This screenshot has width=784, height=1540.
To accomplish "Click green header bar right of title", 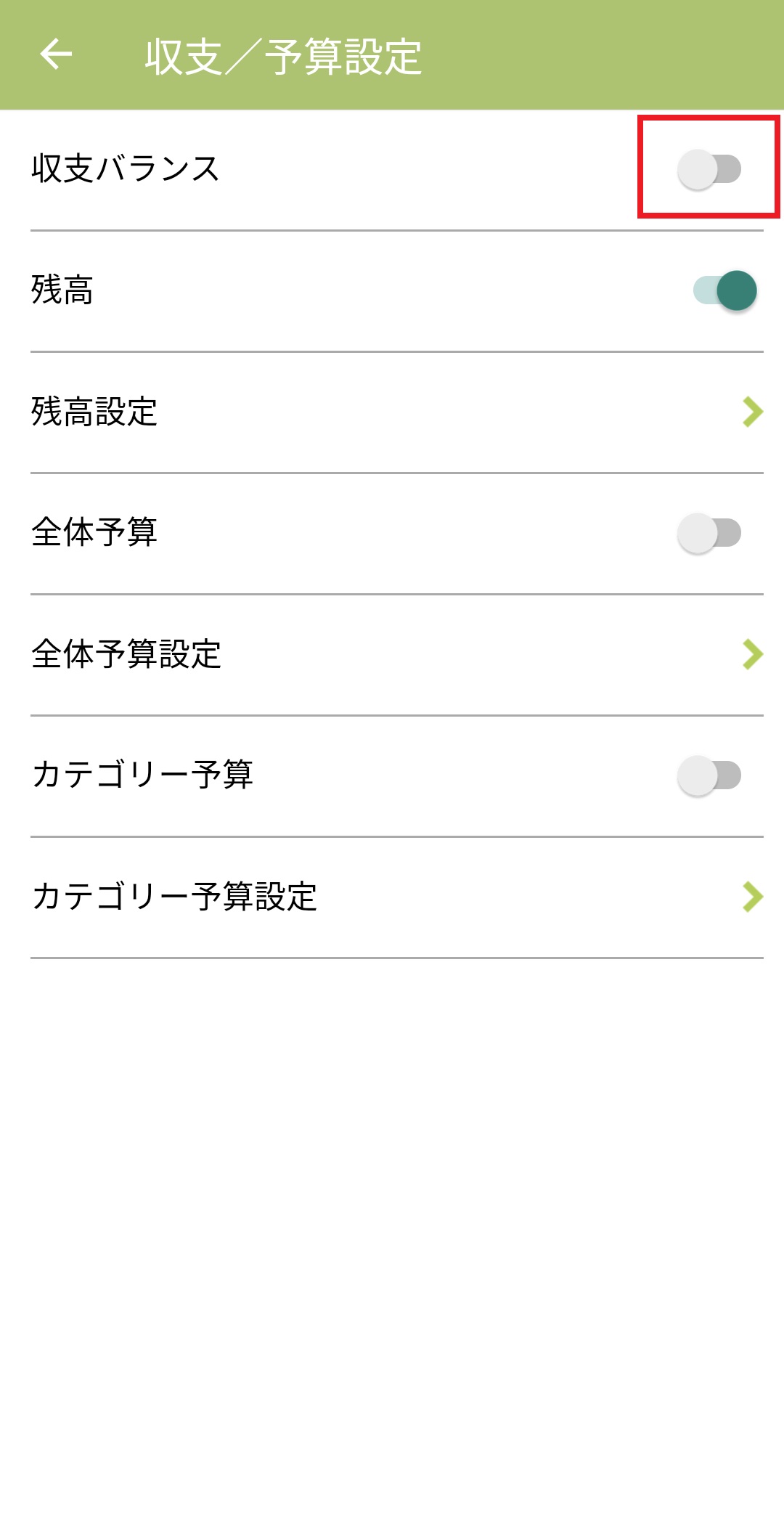I will click(617, 55).
